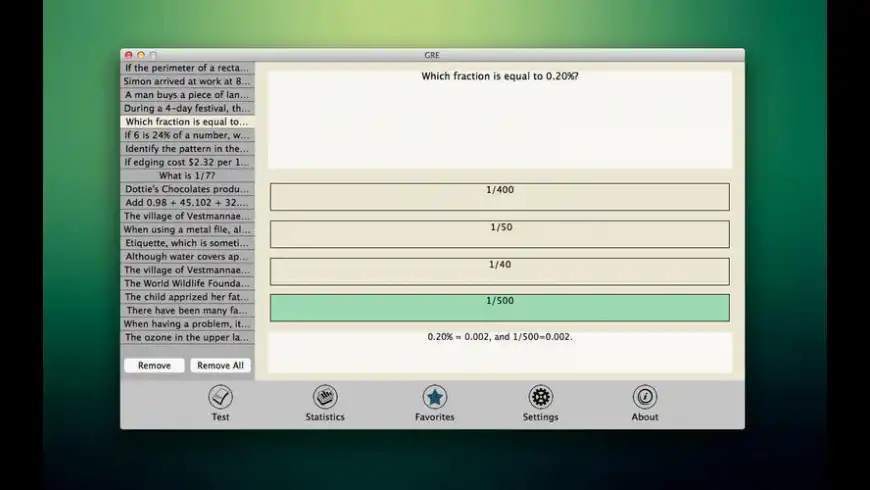
Task: Select 'If 6 is 24% of a number' question
Action: (188, 135)
